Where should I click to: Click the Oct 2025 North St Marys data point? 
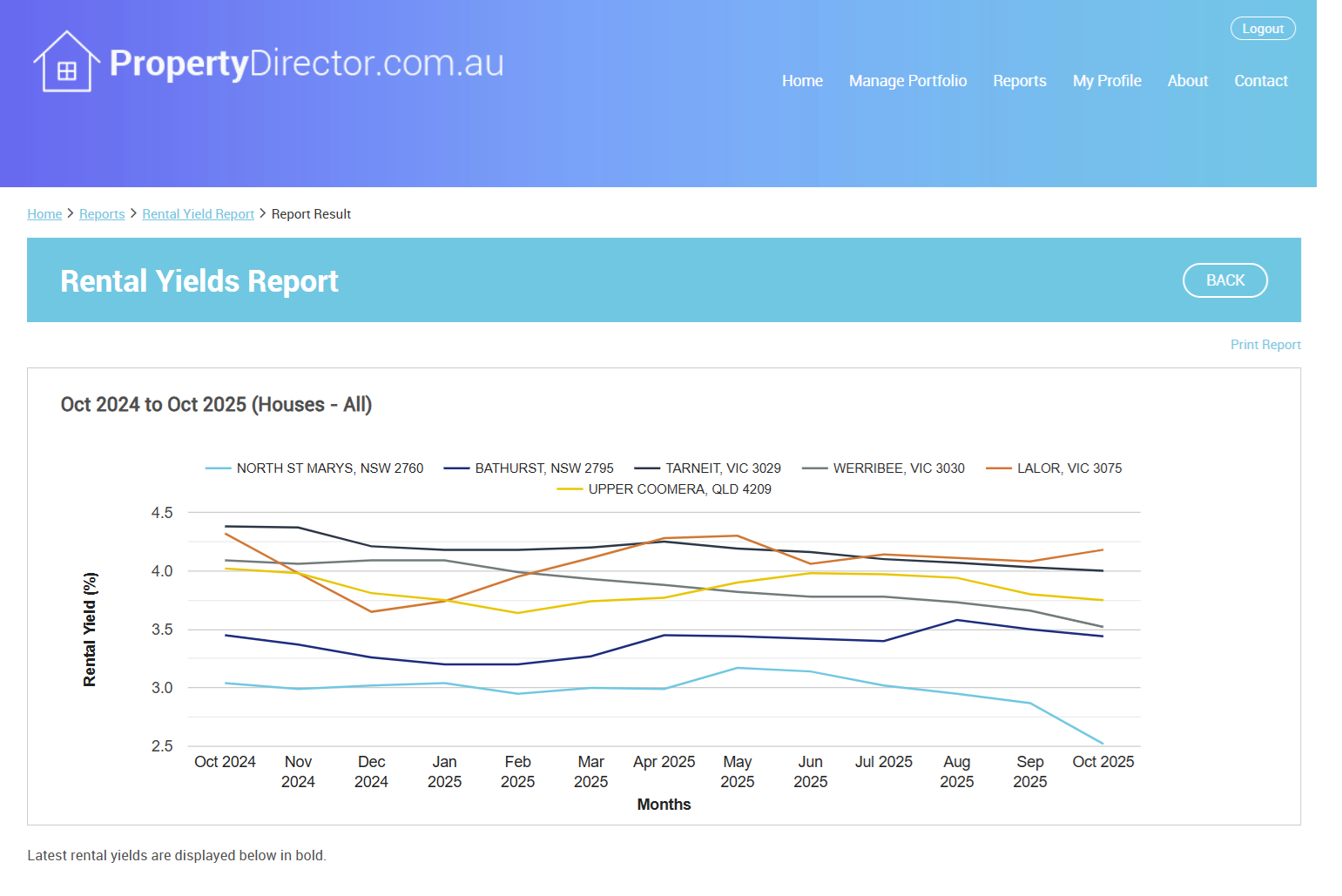(x=1103, y=744)
